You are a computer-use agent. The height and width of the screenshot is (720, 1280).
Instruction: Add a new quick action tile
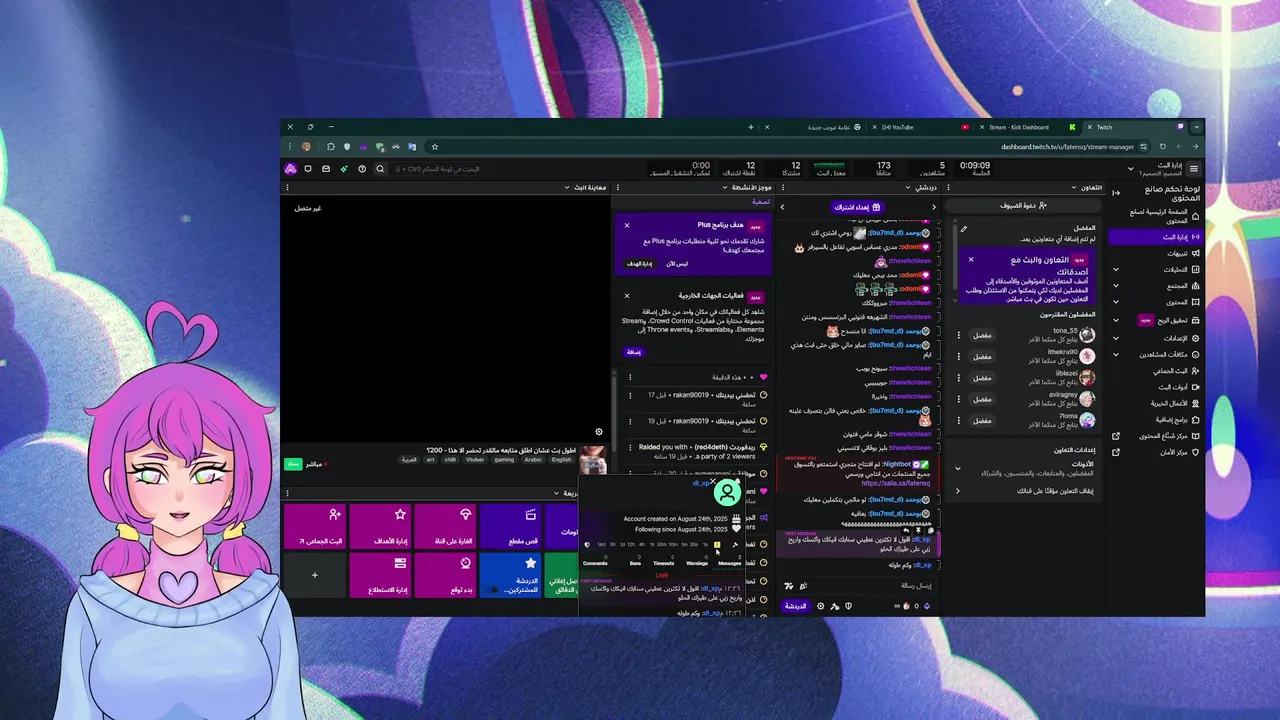pyautogui.click(x=314, y=575)
